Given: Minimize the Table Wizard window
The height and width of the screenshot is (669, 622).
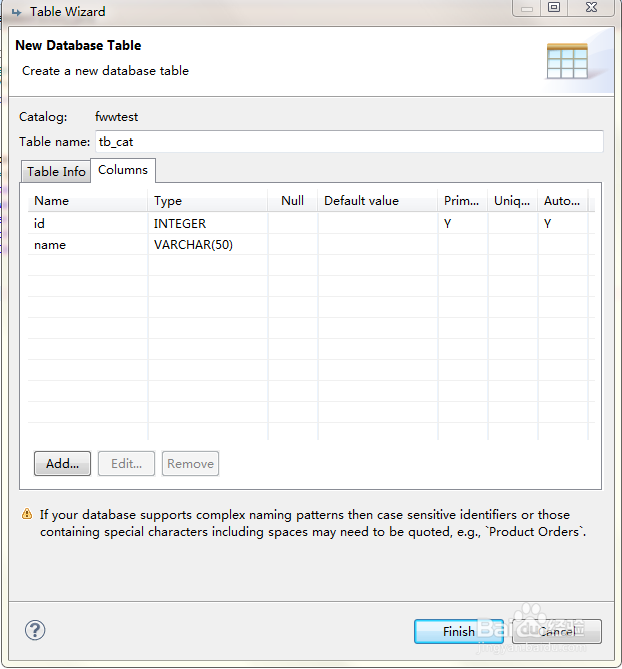Looking at the screenshot, I should (x=527, y=7).
